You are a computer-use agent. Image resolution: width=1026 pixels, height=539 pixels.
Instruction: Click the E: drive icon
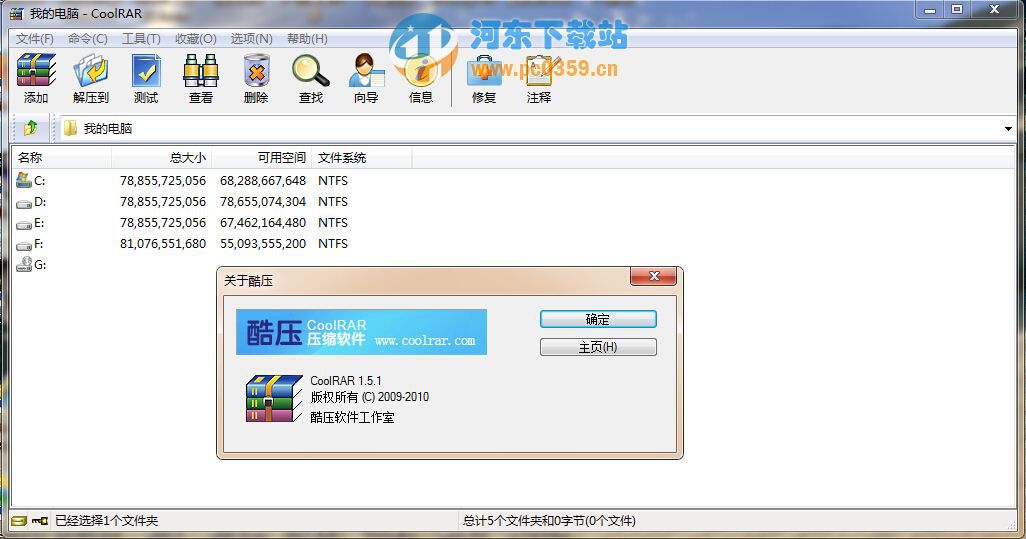click(x=24, y=224)
